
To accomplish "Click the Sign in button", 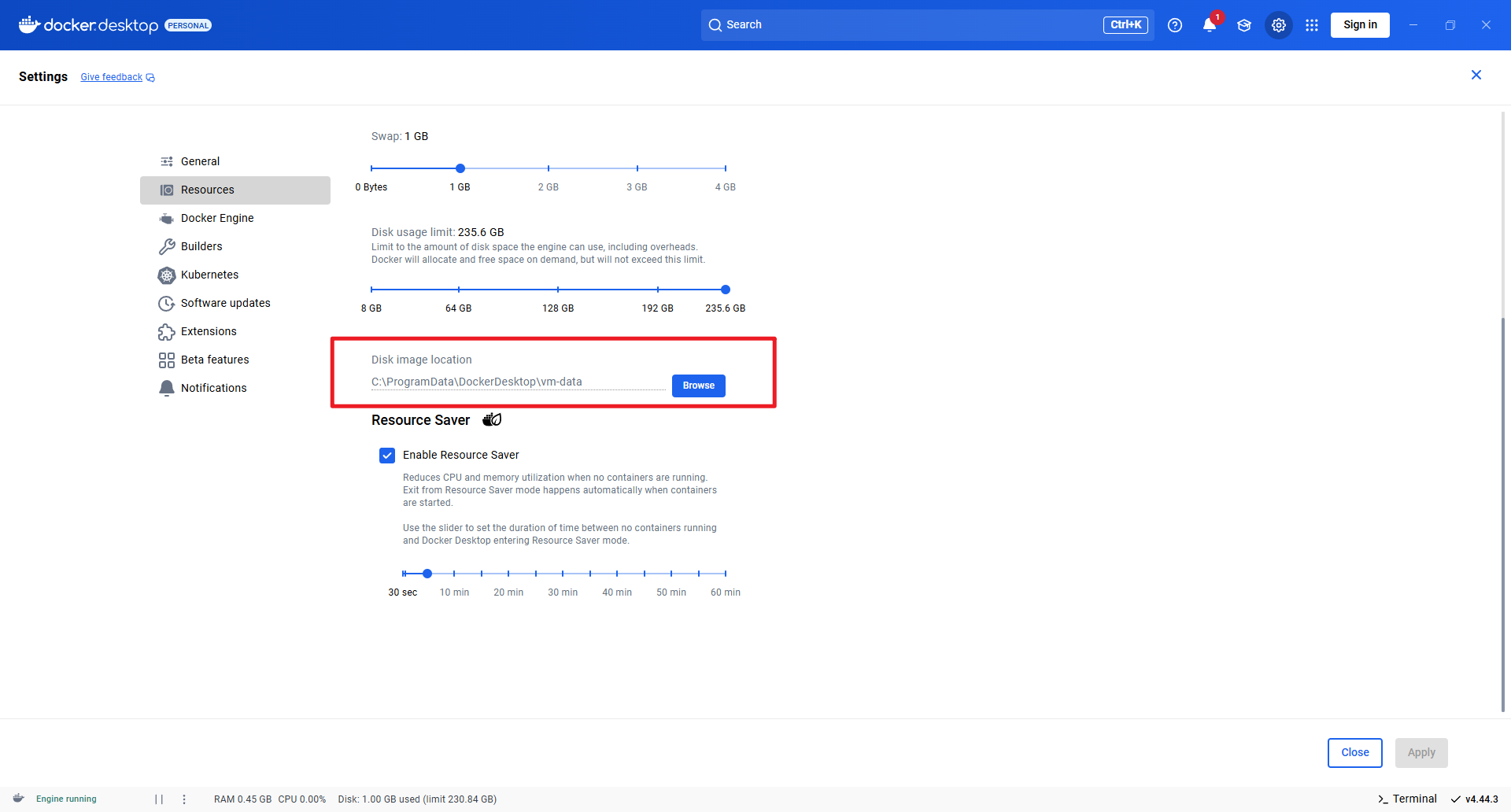I will coord(1360,25).
